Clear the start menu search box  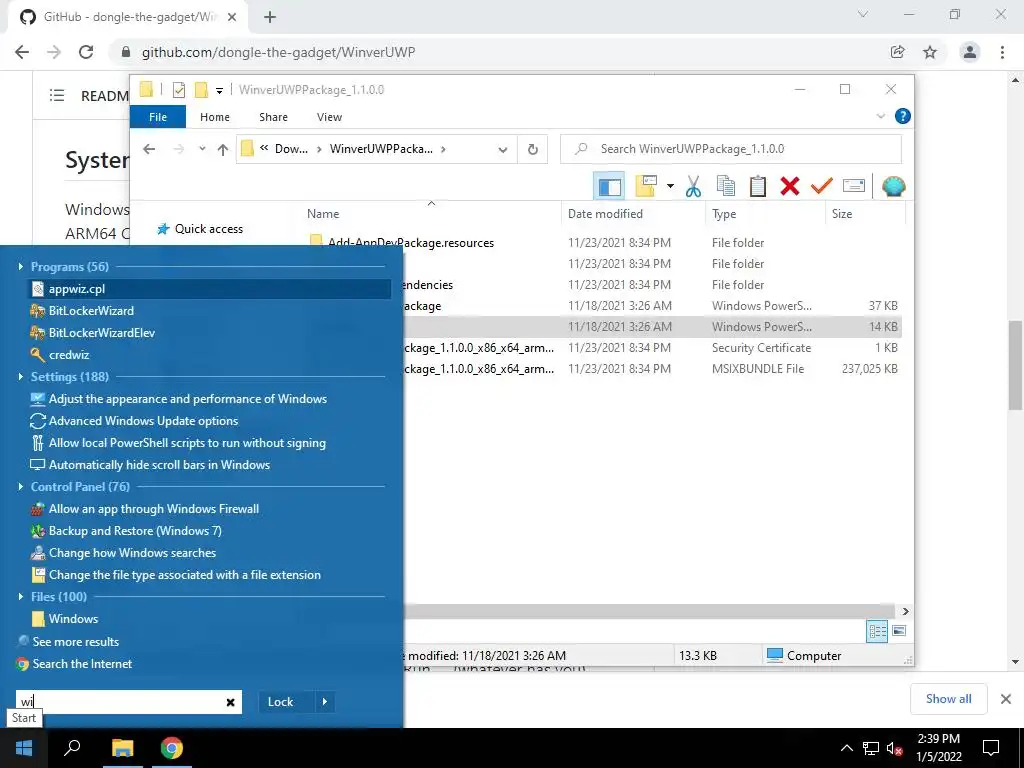(x=231, y=702)
